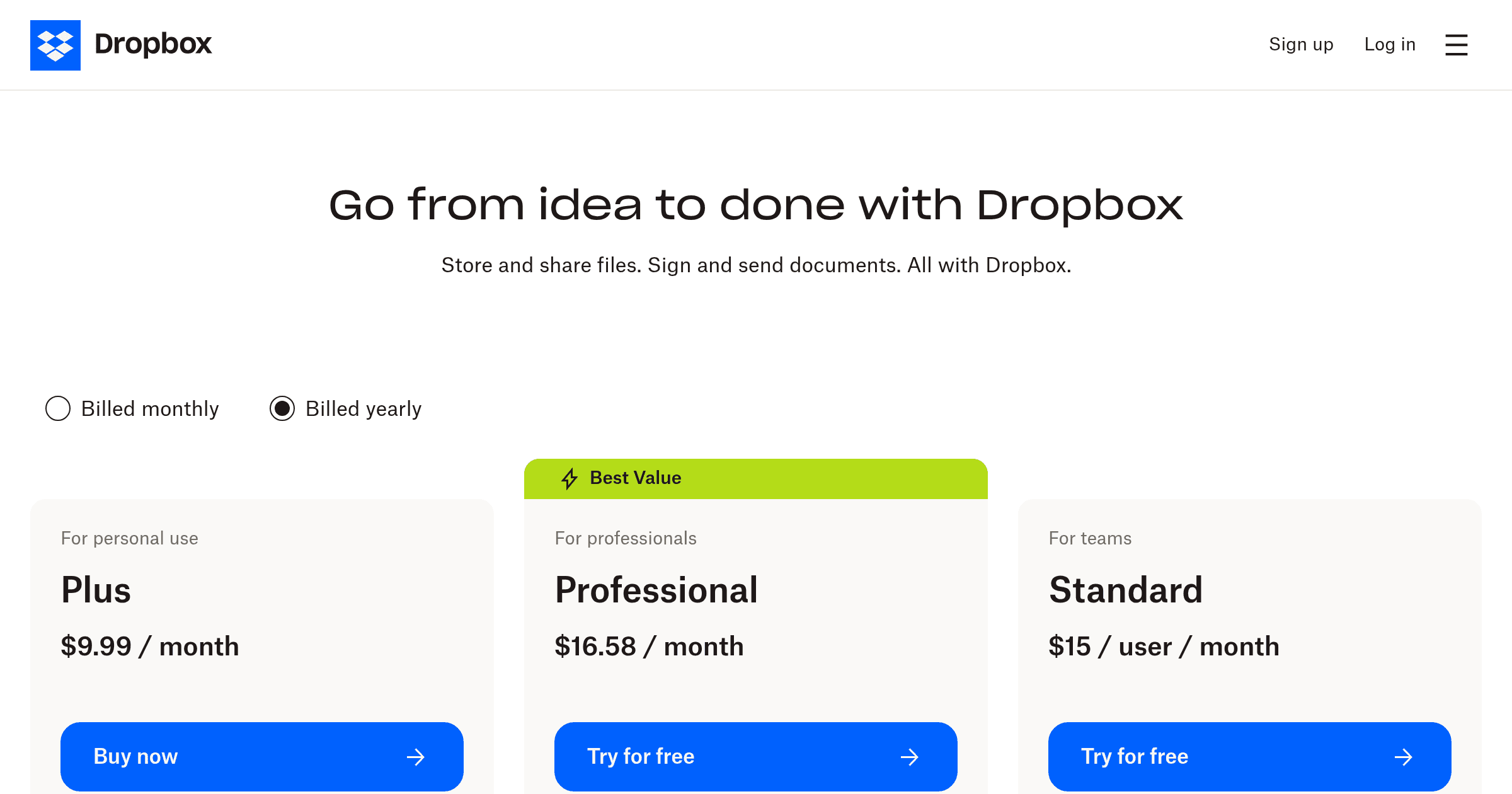The height and width of the screenshot is (794, 1512).
Task: Click the Plus plan title
Action: (96, 590)
